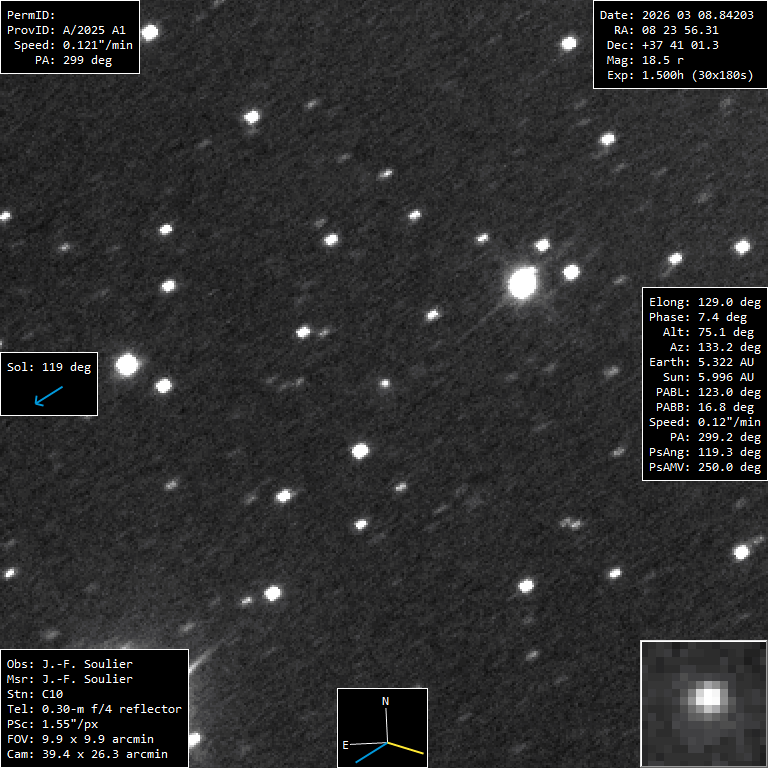Select the brightest star in the field
The image size is (768, 768).
pyautogui.click(x=522, y=283)
